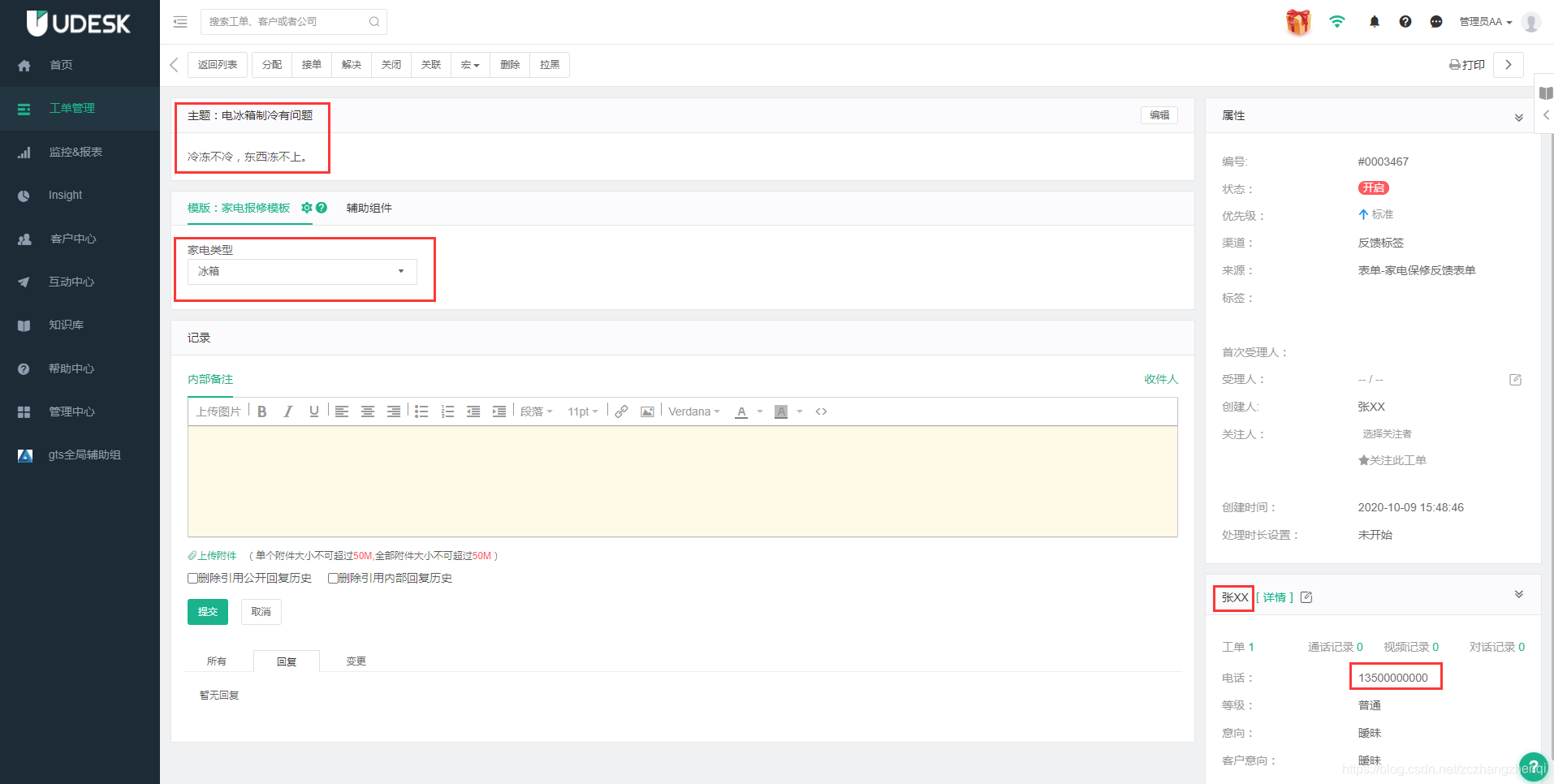
Task: Print the ticket with 打印
Action: [x=1467, y=65]
